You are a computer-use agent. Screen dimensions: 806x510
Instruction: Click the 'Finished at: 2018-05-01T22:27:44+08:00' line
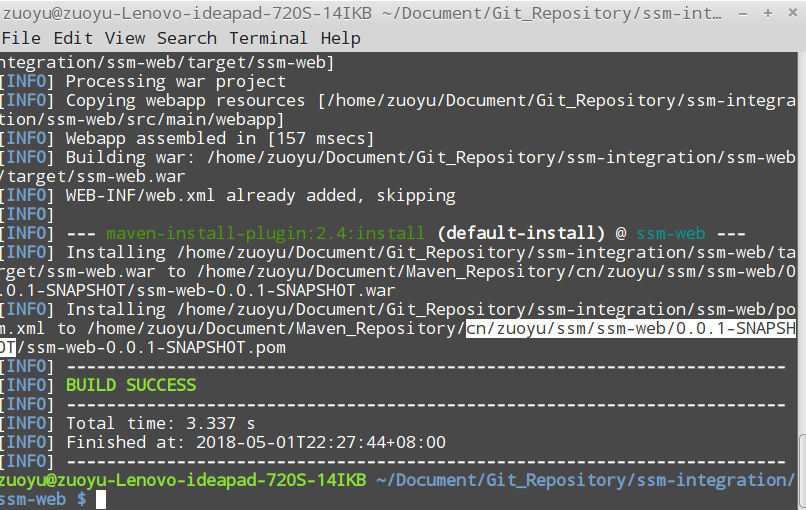click(256, 442)
